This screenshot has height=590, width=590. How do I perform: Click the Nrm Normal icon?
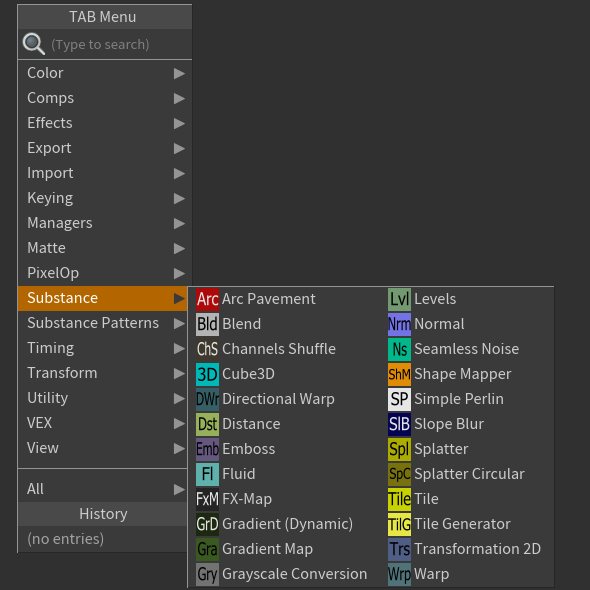pyautogui.click(x=400, y=324)
